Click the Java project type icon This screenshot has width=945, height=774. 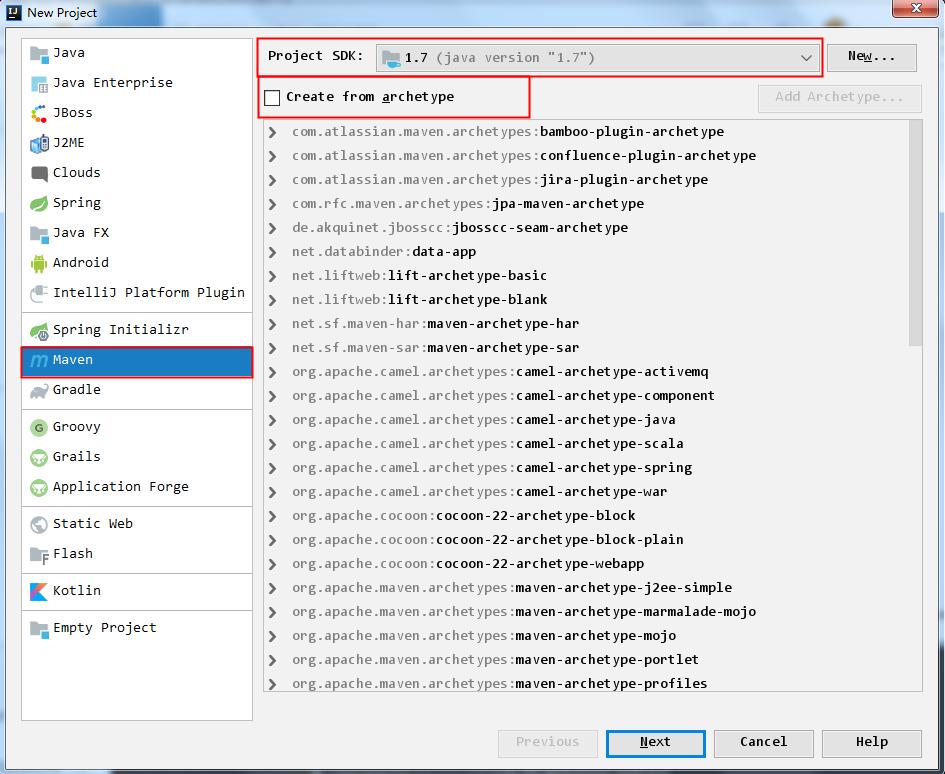(39, 54)
